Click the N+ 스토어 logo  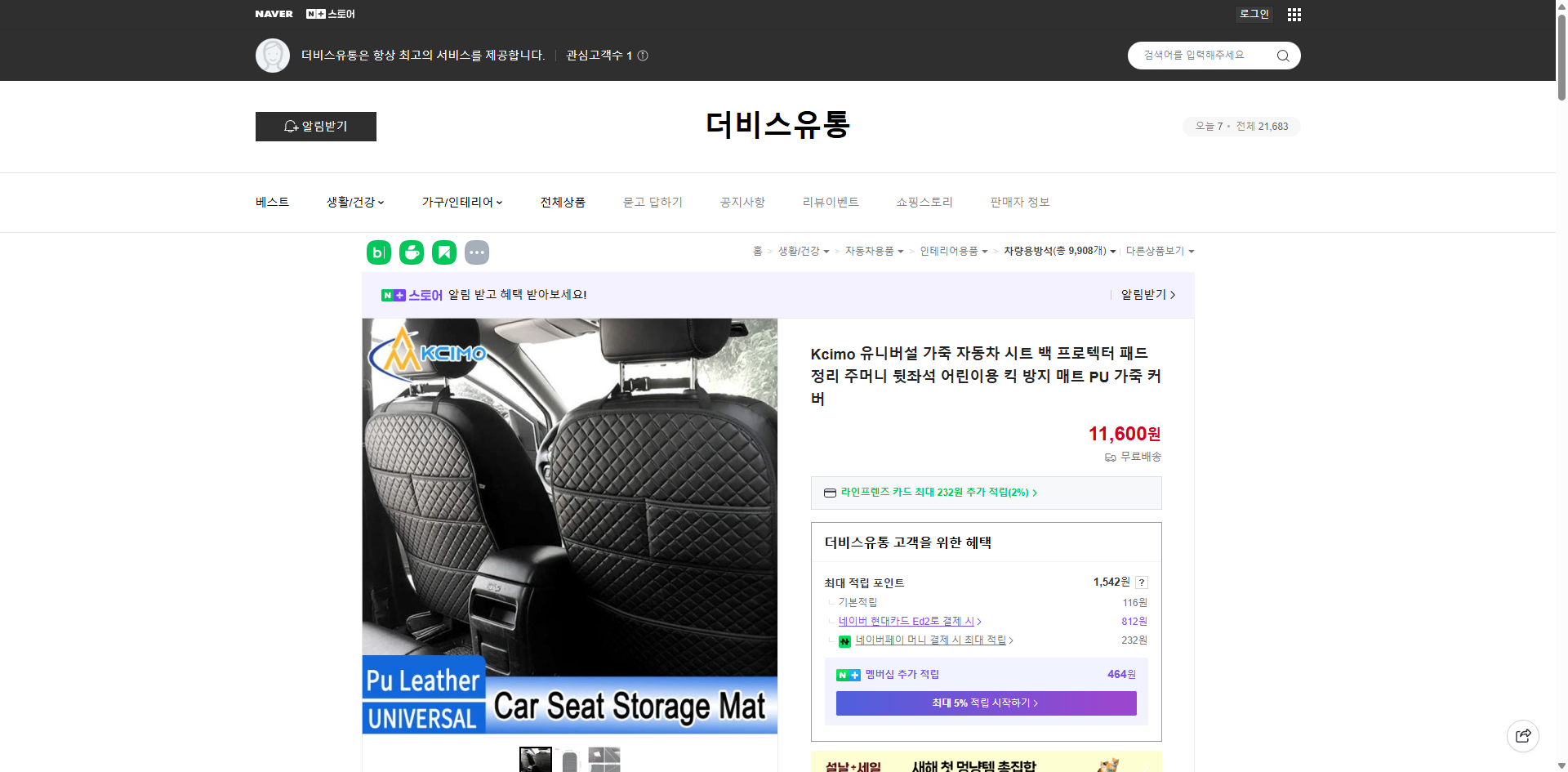coord(331,13)
